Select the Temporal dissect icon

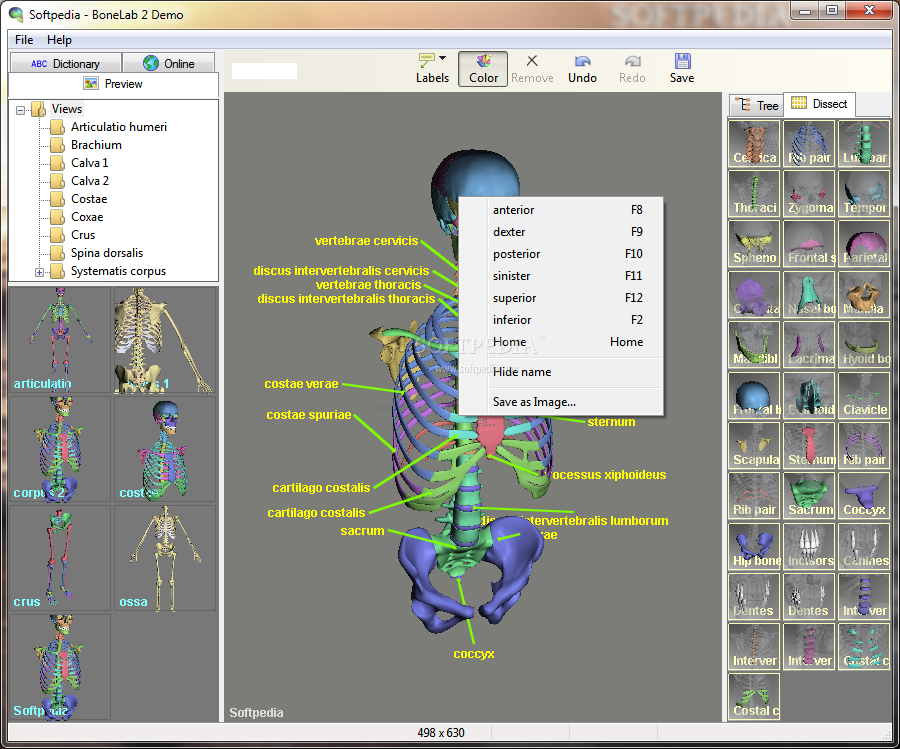click(864, 193)
